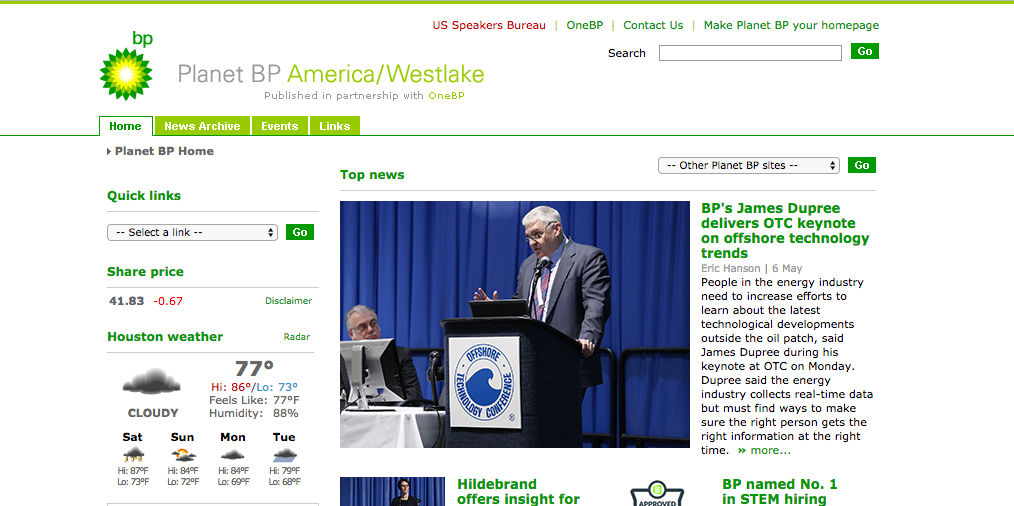Viewport: 1014px width, 506px height.
Task: Click Go under Quick links
Action: [x=300, y=232]
